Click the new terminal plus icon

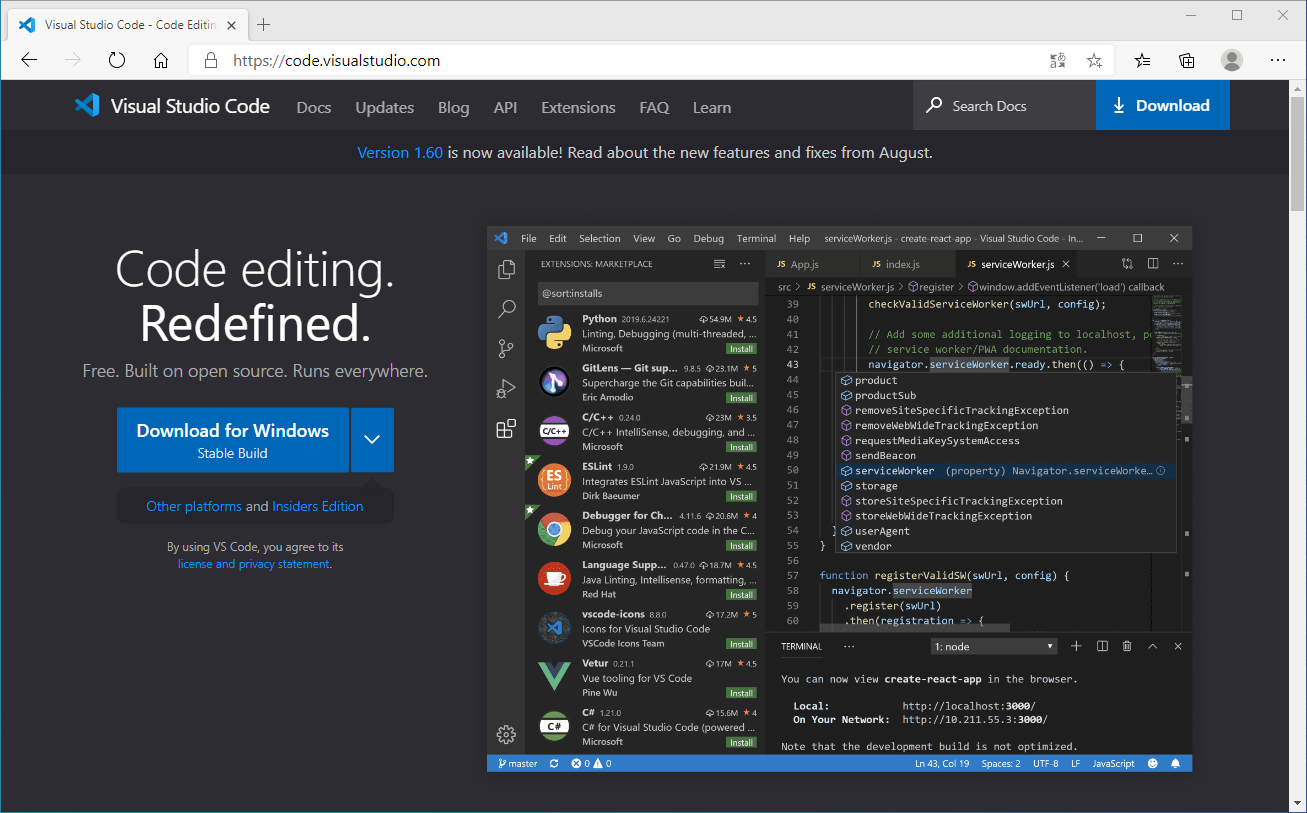[x=1076, y=646]
